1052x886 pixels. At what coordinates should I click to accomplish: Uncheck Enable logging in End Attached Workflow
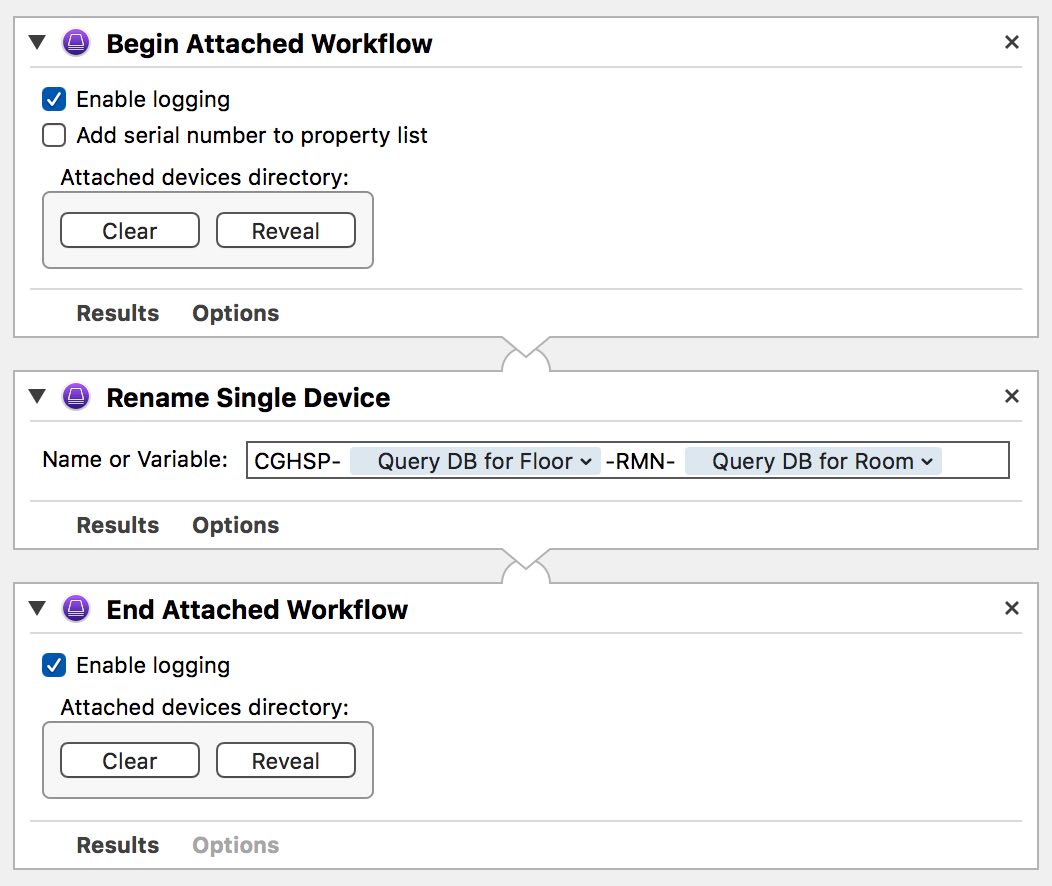[54, 666]
